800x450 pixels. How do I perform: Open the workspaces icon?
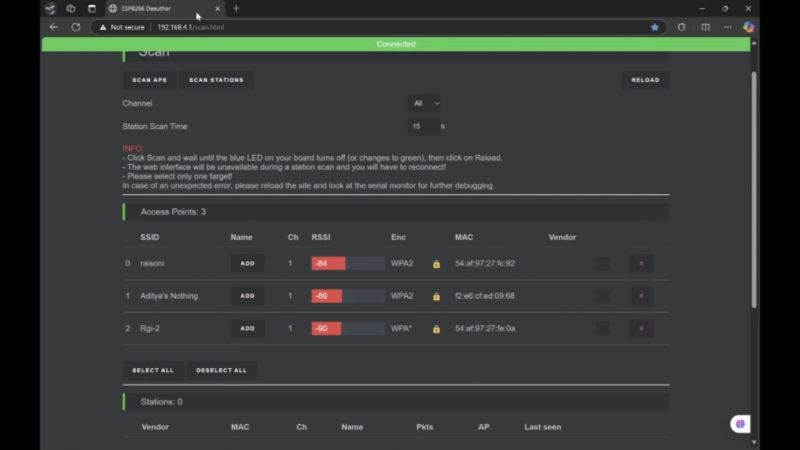(71, 9)
